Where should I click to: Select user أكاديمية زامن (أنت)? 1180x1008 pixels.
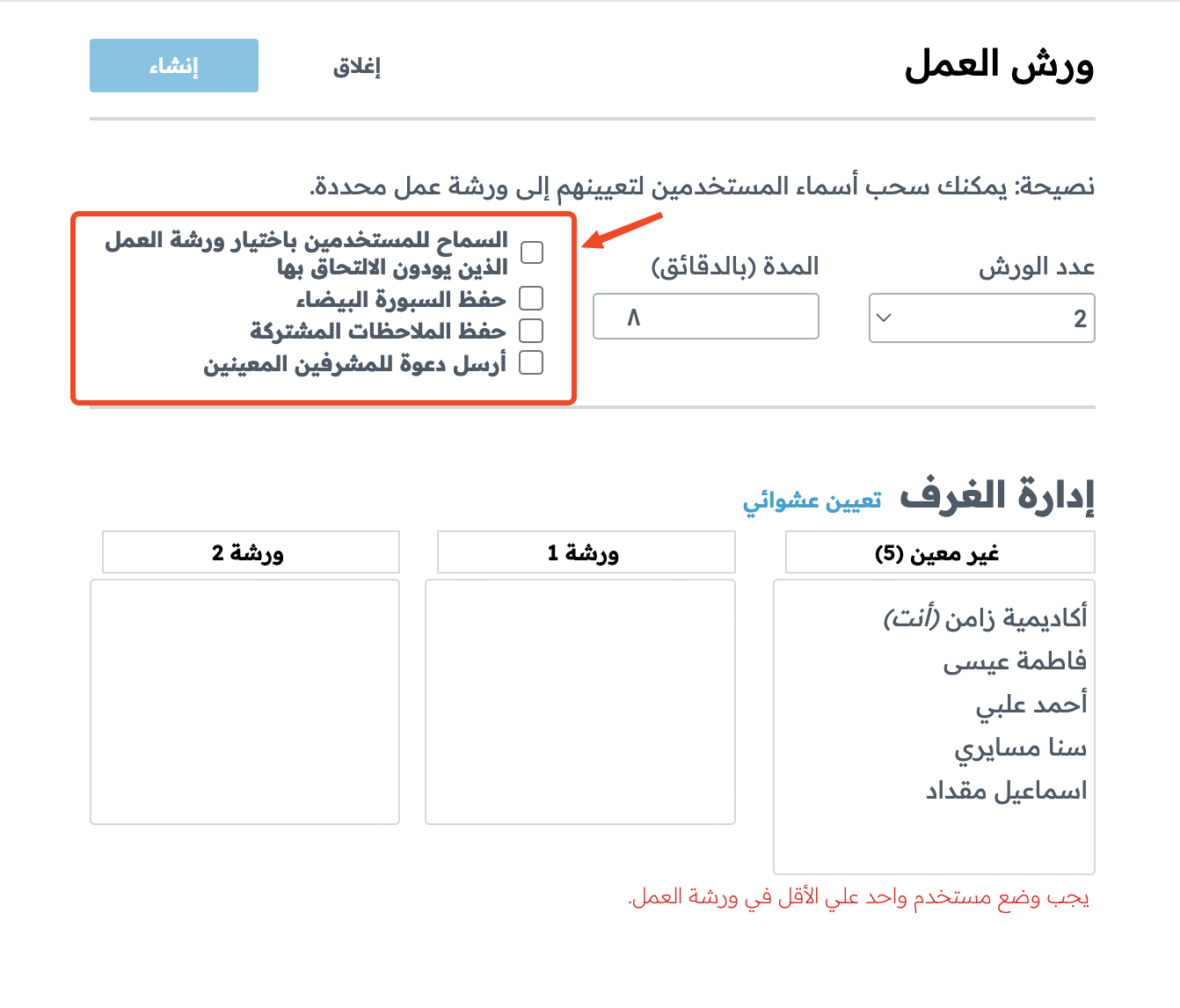pyautogui.click(x=985, y=618)
